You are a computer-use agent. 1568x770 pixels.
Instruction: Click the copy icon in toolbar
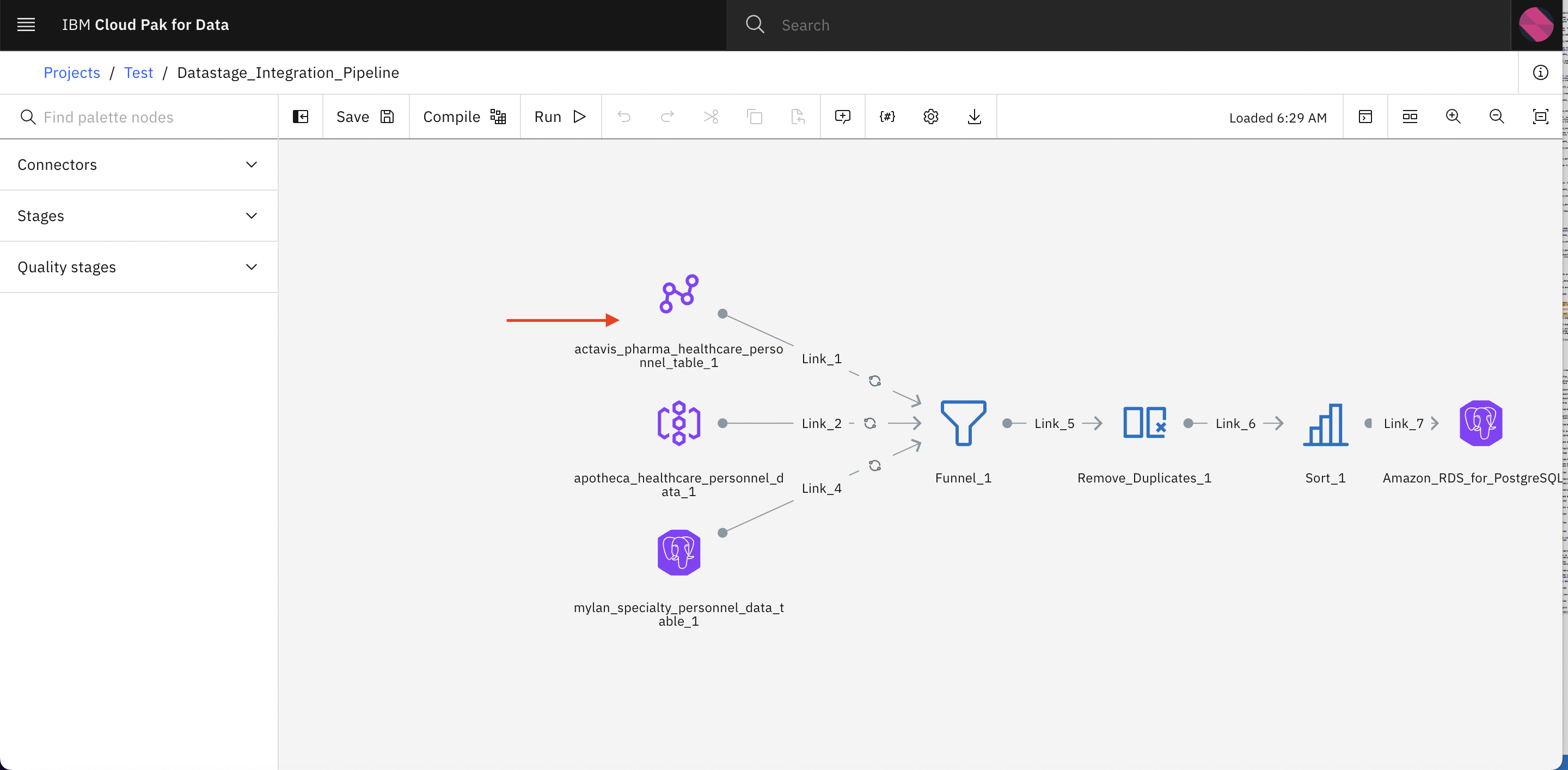(x=755, y=117)
